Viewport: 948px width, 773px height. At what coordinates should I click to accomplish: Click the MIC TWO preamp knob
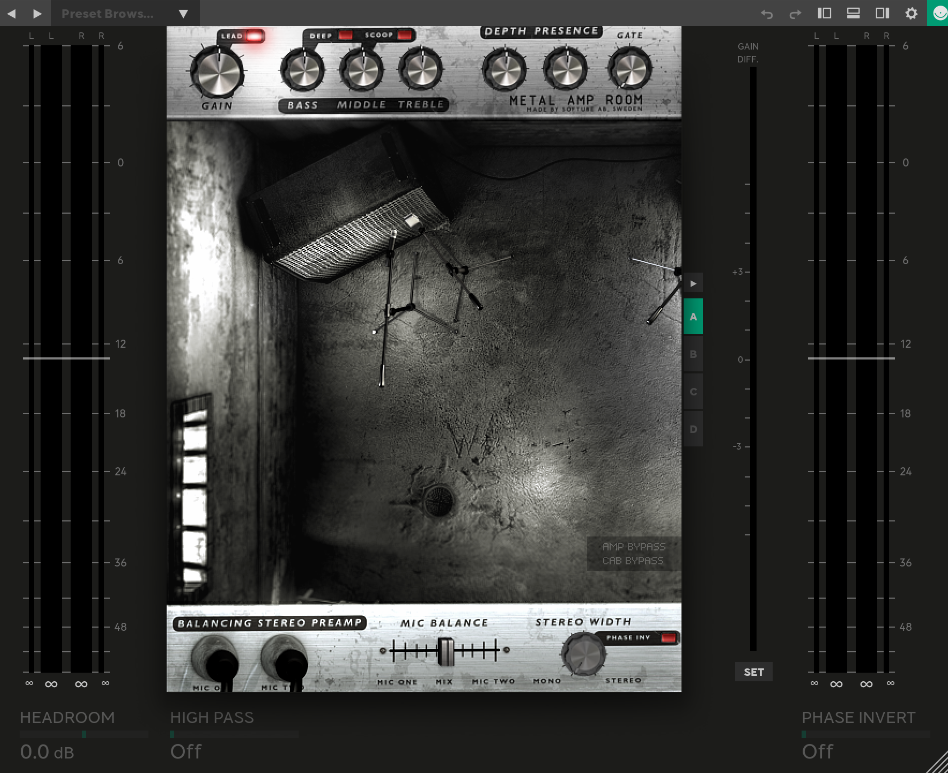click(285, 660)
